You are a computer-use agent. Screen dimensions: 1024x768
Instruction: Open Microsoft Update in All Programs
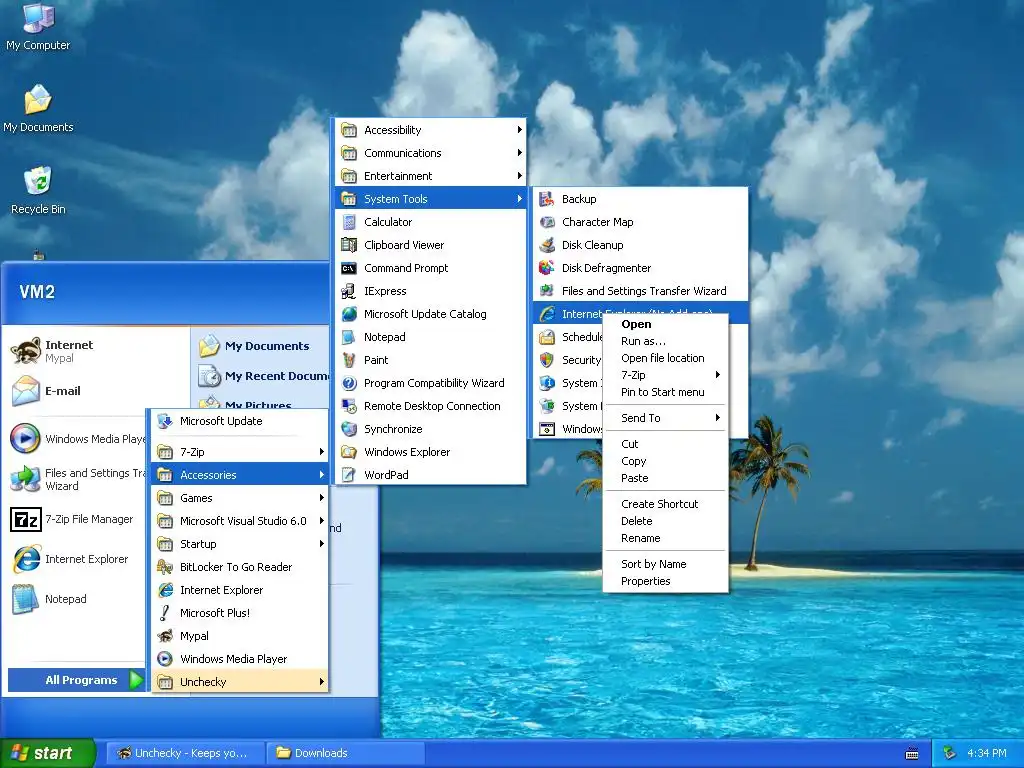239,421
